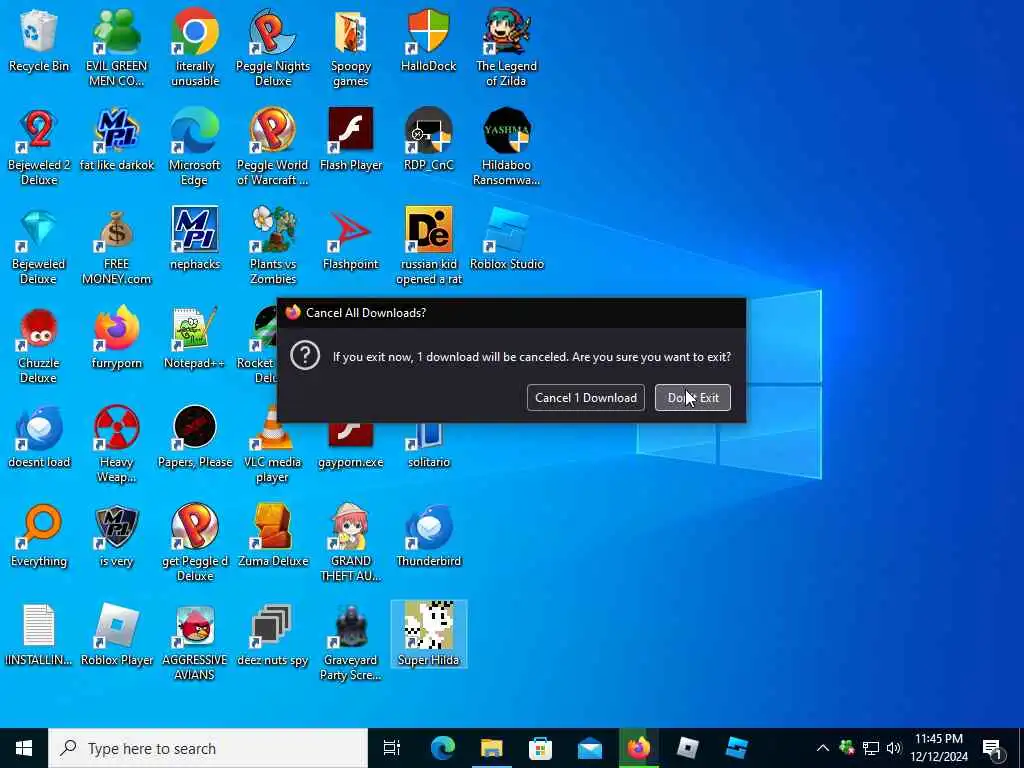
Task: Click the Cancel 1 Download button
Action: point(585,398)
